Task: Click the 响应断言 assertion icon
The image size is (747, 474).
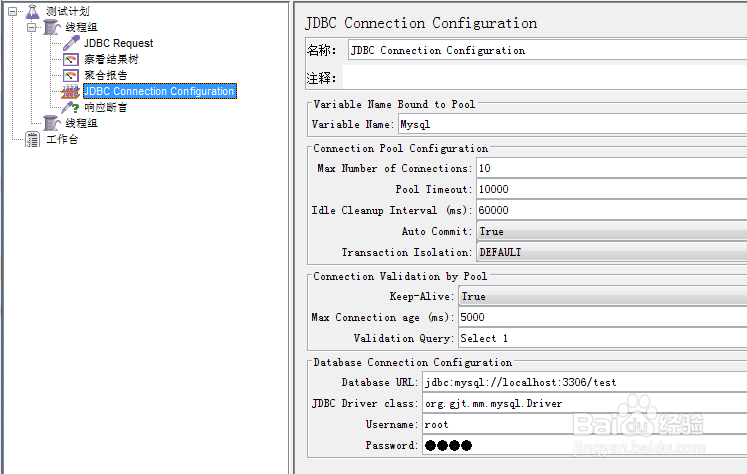Action: [x=71, y=107]
